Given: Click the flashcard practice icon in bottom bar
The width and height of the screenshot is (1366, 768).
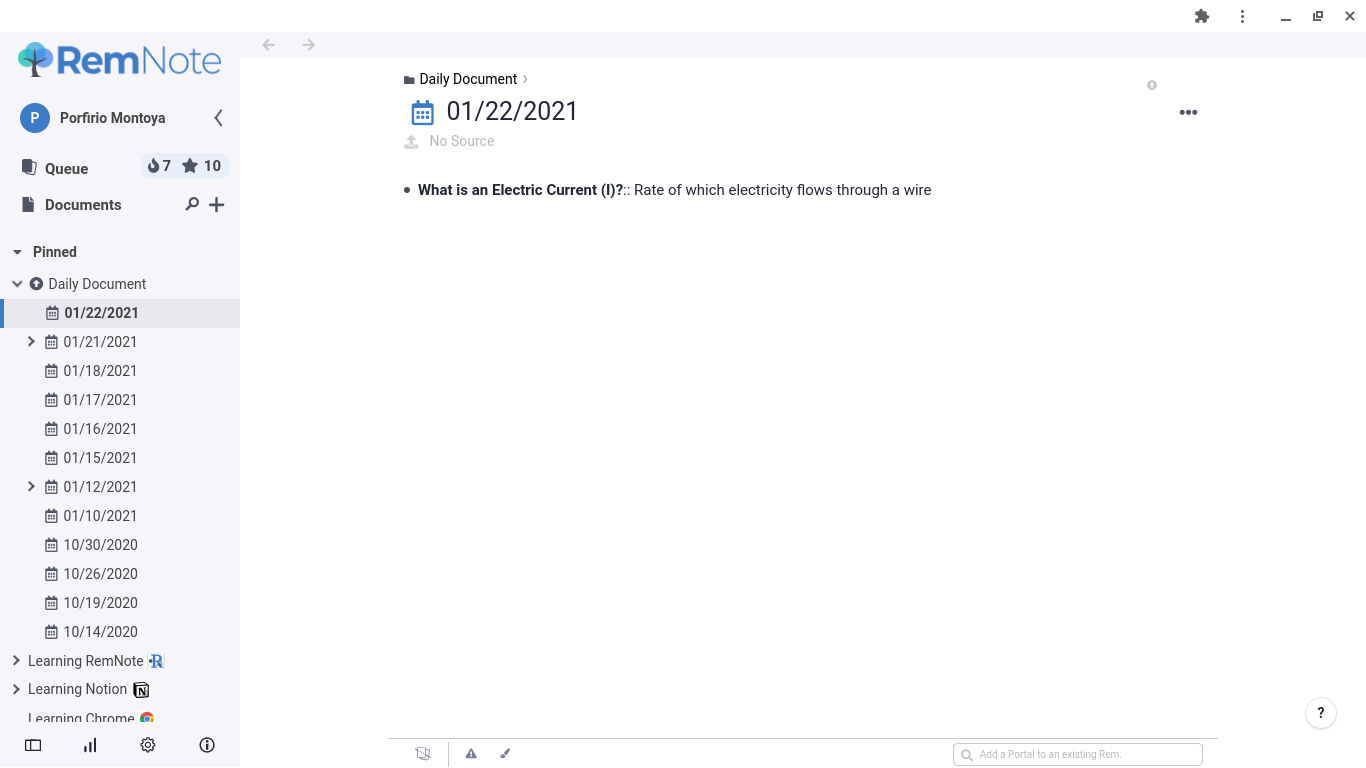Looking at the screenshot, I should coord(423,754).
